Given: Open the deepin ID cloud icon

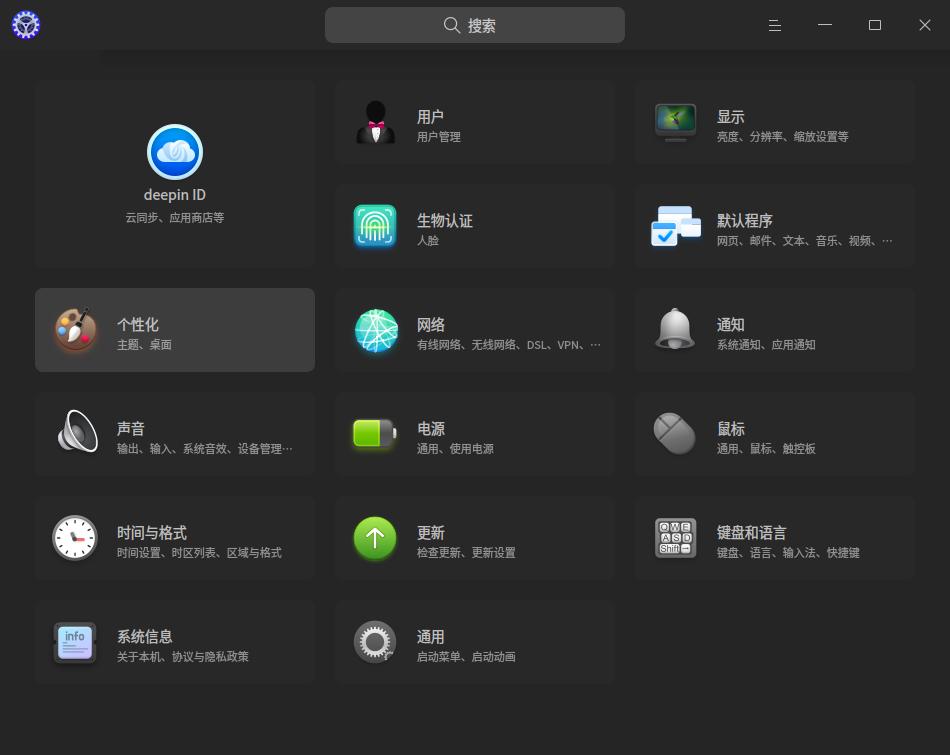Looking at the screenshot, I should [174, 151].
